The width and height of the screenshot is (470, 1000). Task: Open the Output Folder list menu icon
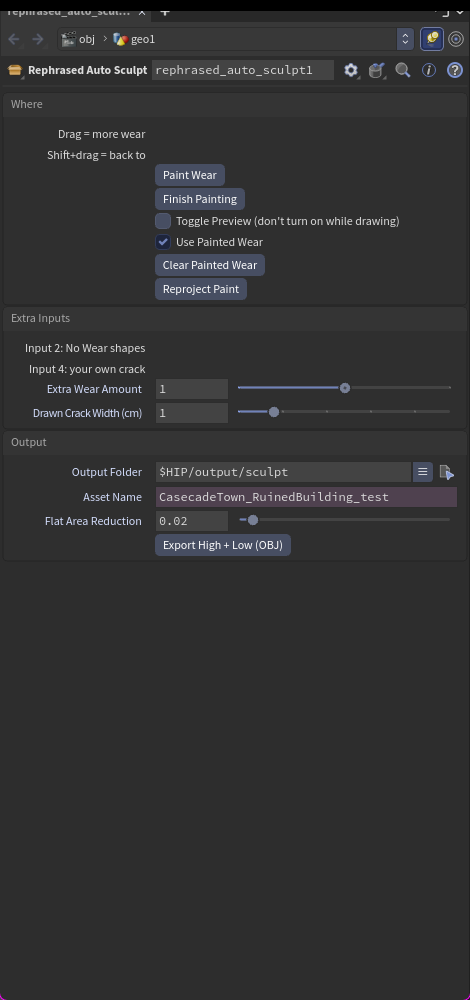pos(422,472)
